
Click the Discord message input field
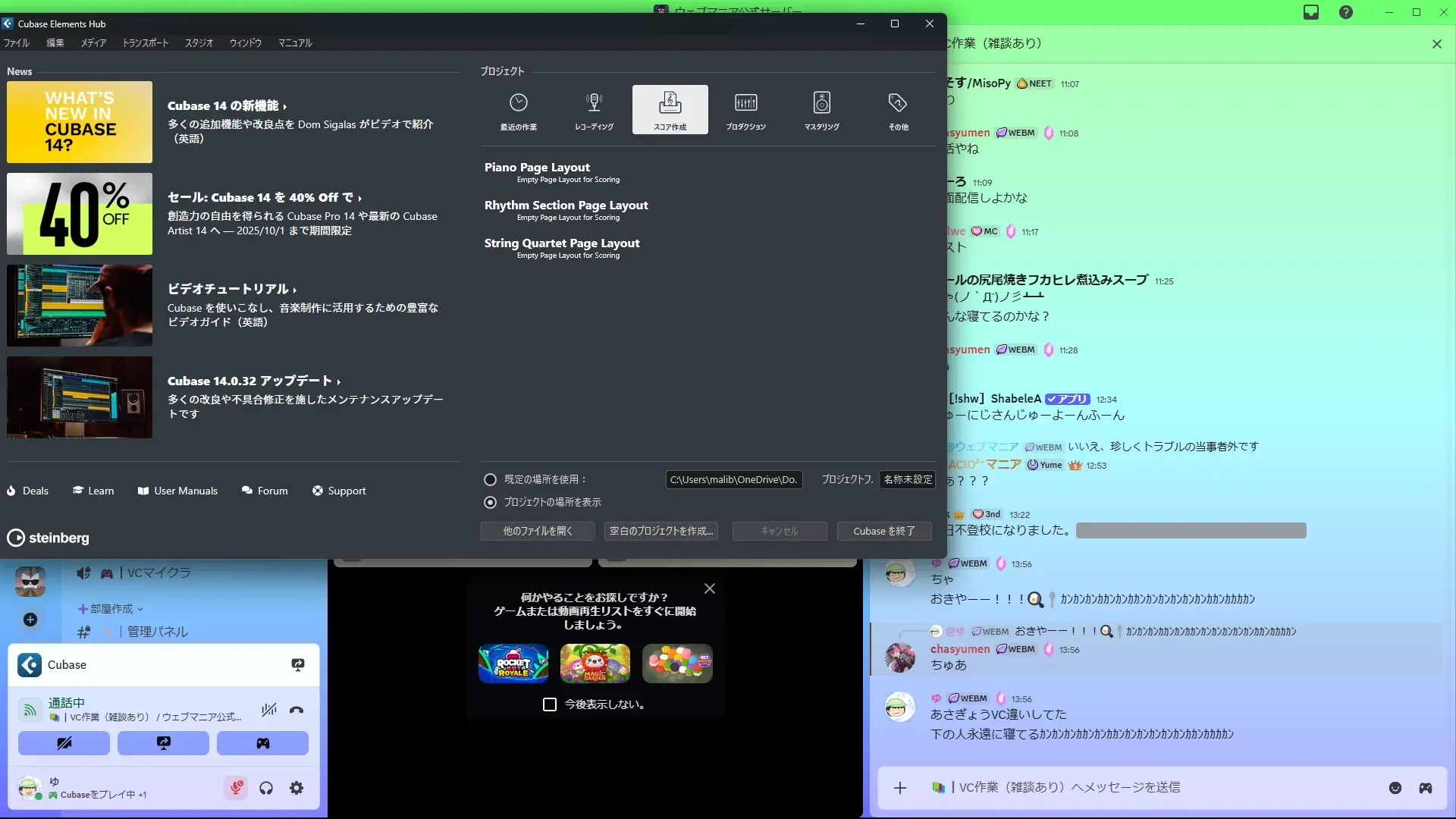pyautogui.click(x=1137, y=787)
